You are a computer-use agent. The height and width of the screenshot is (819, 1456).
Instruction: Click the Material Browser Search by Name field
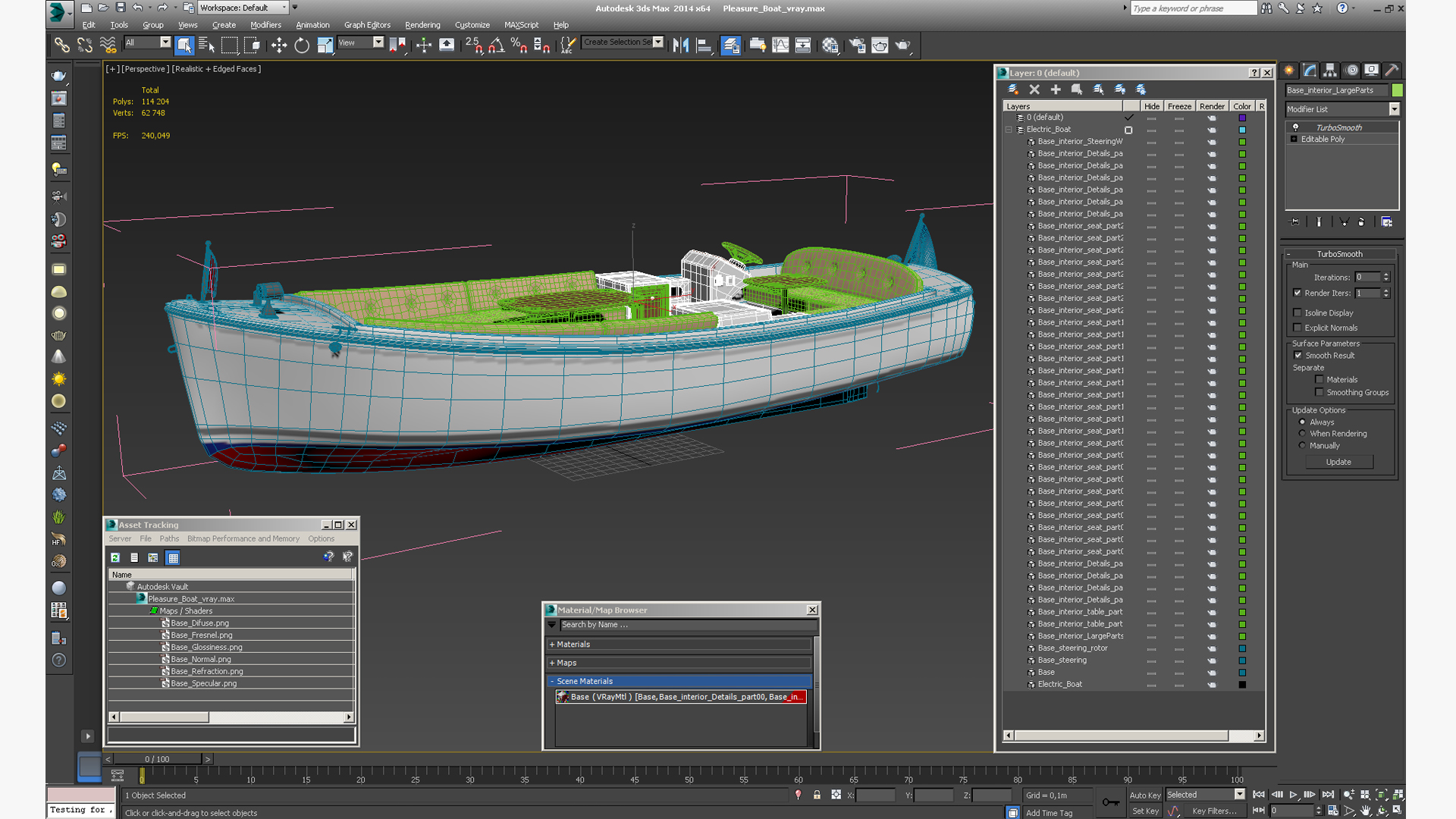[689, 625]
